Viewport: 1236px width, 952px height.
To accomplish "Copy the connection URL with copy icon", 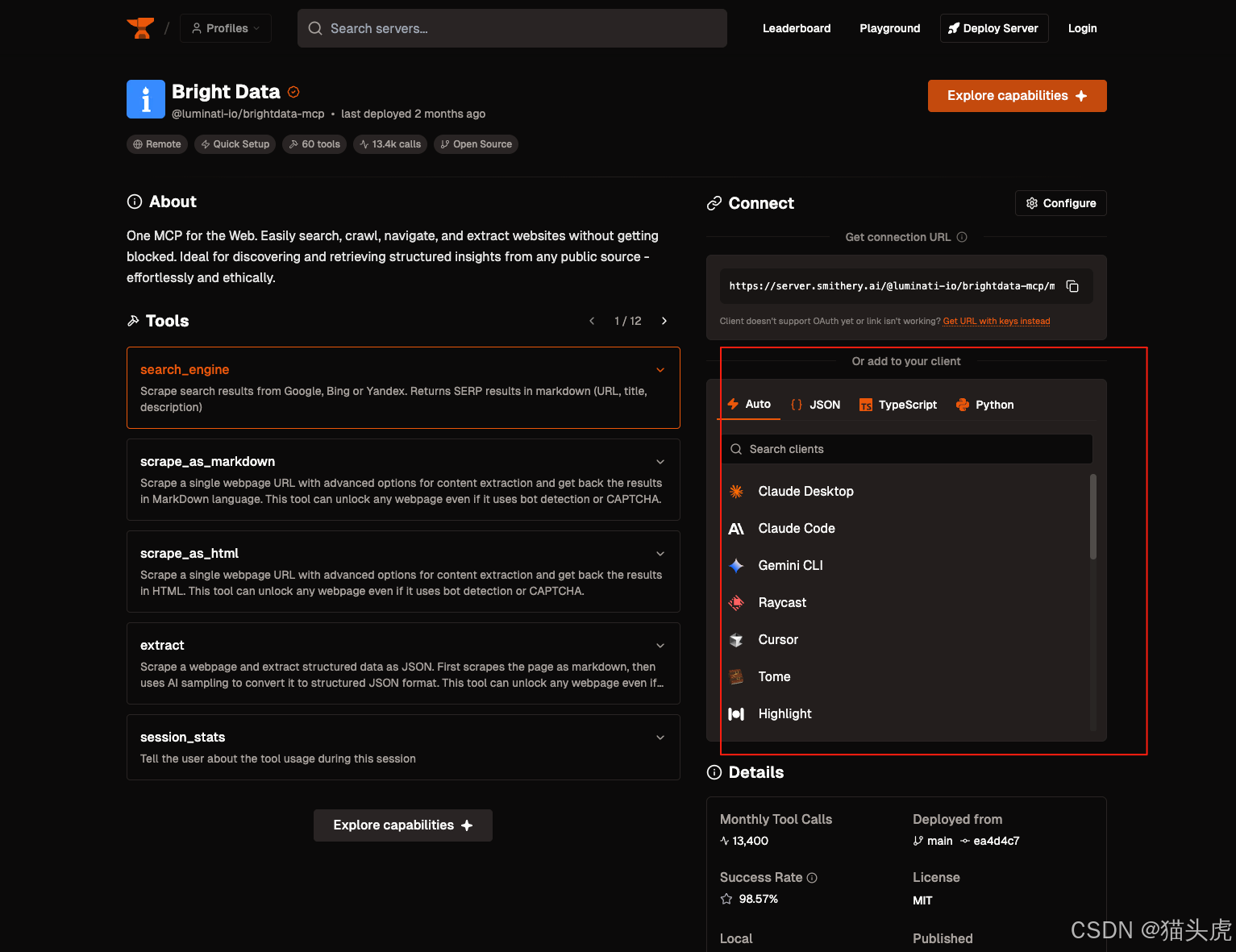I will (1072, 286).
